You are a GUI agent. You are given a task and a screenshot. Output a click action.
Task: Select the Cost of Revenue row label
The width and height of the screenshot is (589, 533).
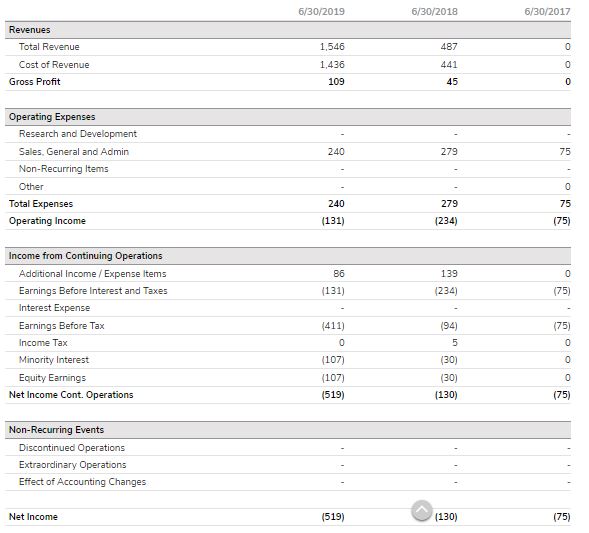(x=54, y=65)
